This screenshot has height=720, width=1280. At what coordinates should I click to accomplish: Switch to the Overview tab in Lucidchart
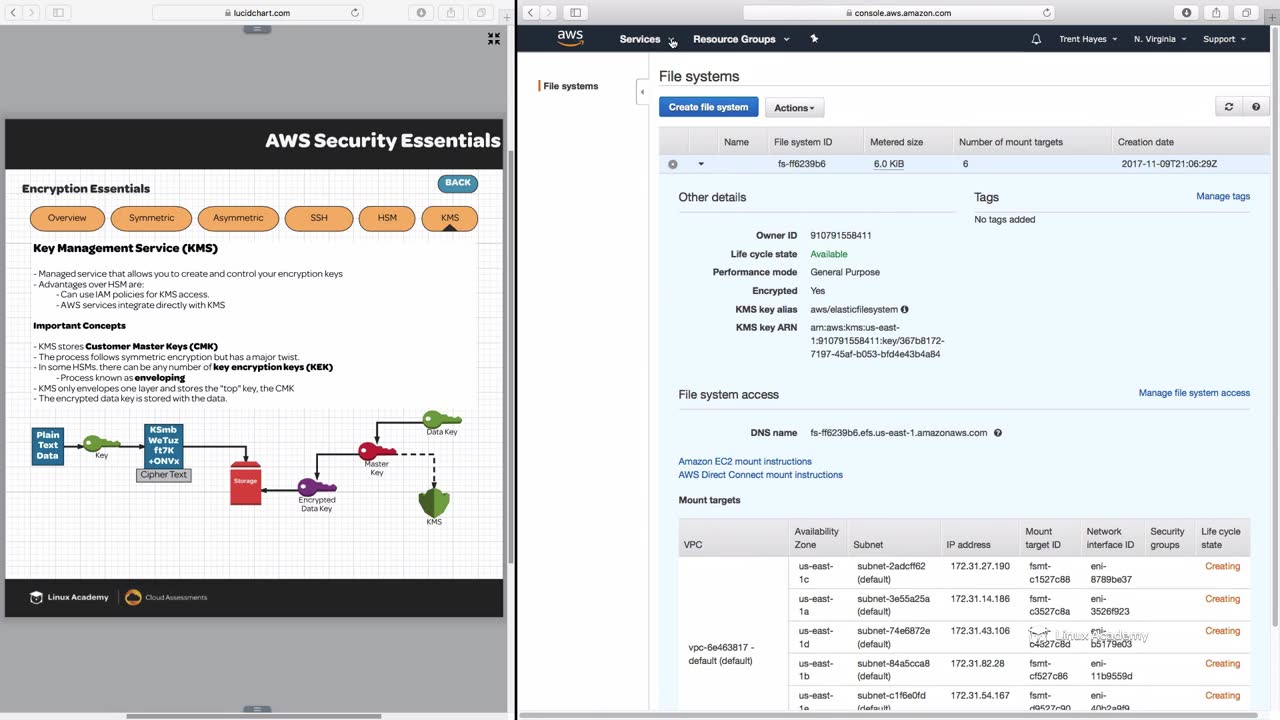point(67,218)
